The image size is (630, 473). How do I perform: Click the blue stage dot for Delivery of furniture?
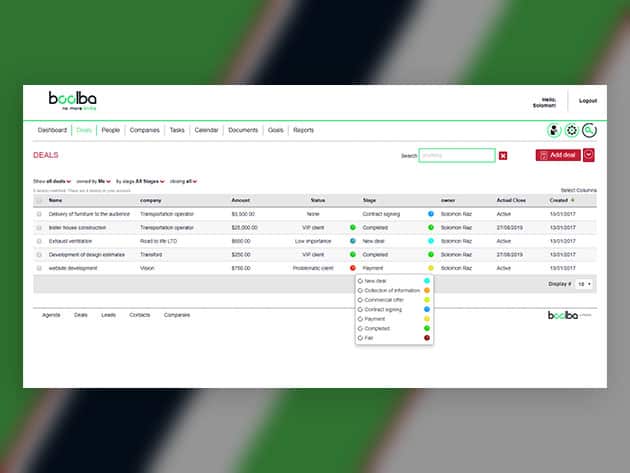[431, 213]
